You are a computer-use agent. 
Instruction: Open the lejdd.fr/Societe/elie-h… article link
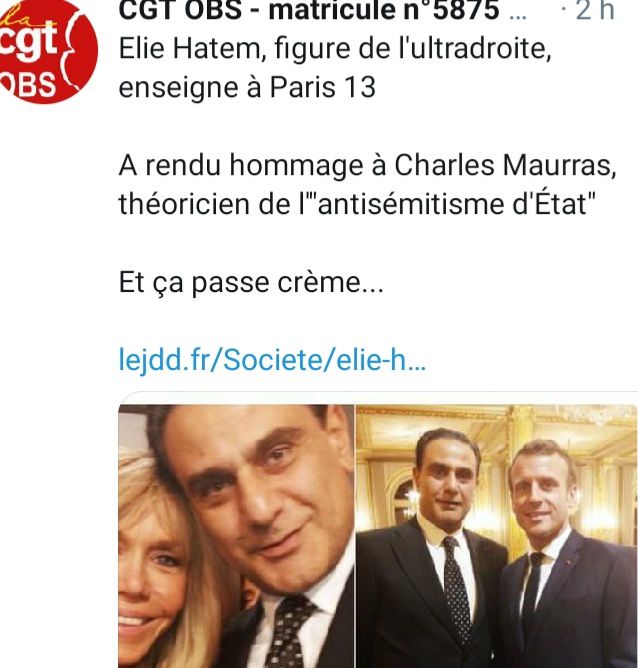click(272, 360)
